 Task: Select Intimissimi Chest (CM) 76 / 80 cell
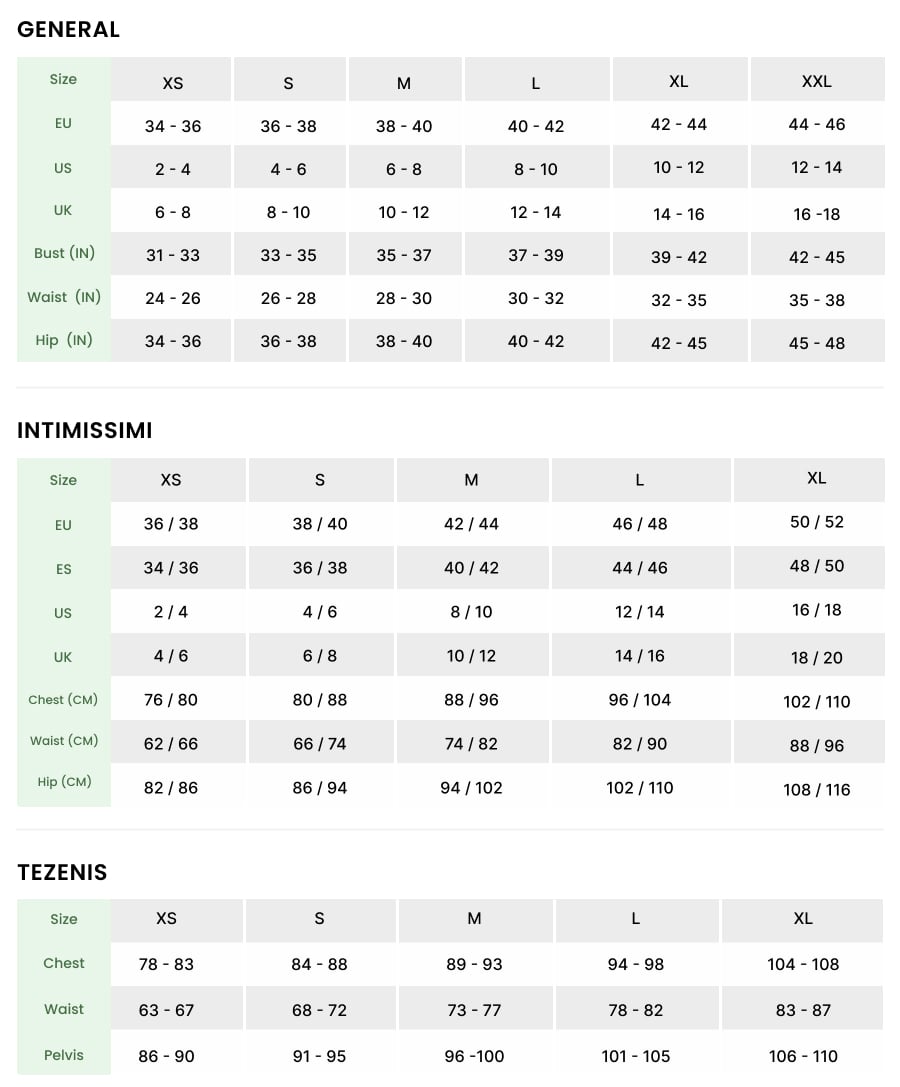[x=171, y=700]
